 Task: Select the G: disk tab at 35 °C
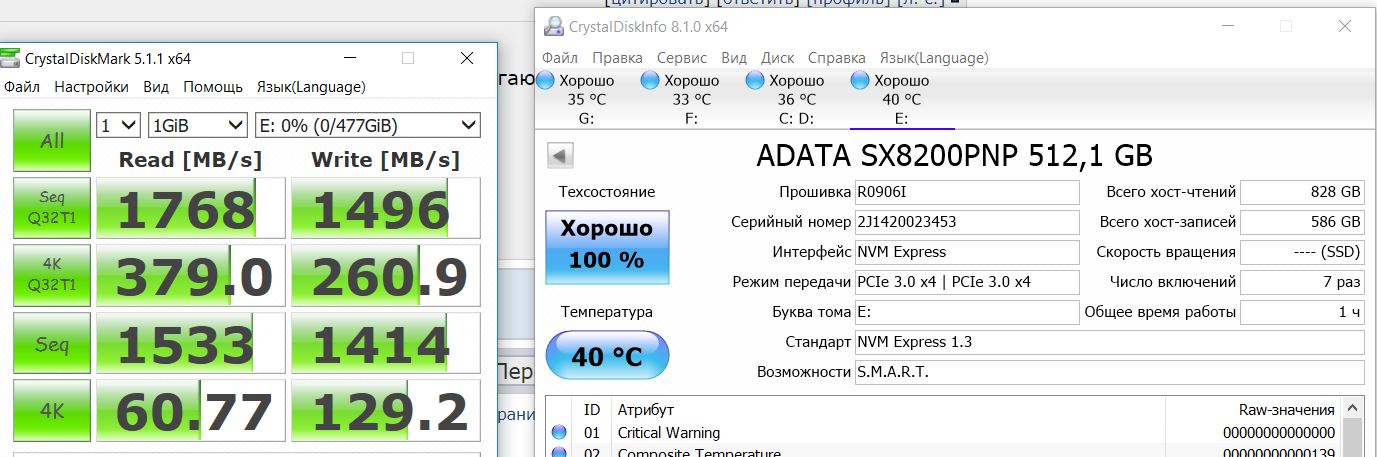click(587, 100)
